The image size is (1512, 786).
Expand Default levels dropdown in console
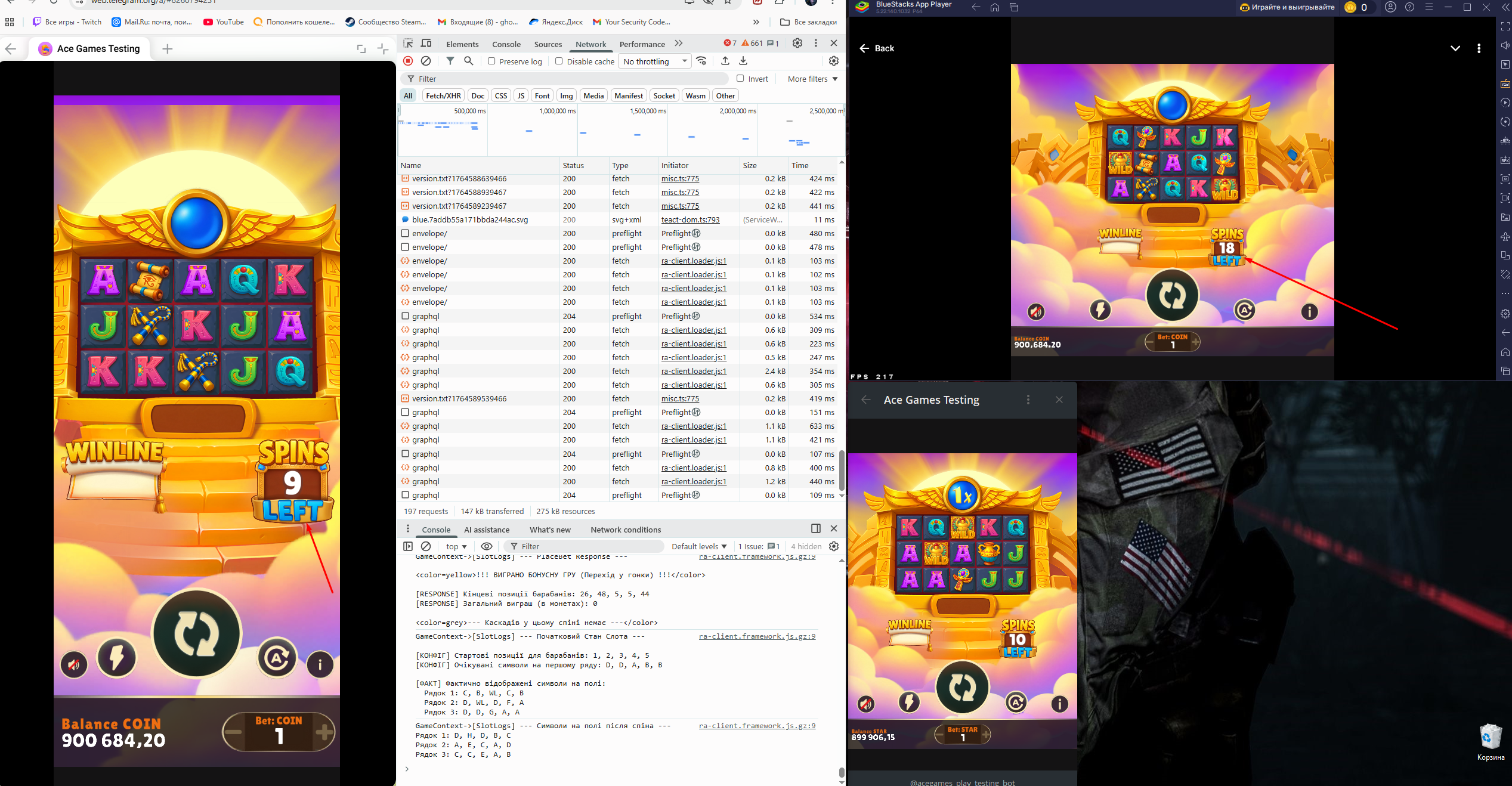point(698,546)
